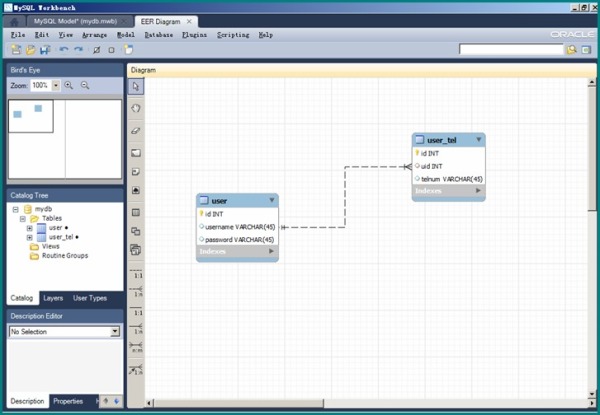Open the No Selection dropdown
Viewport: 600px width, 415px height.
coord(115,332)
